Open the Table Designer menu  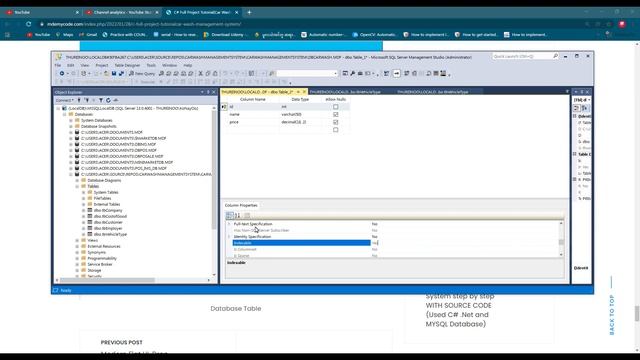click(x=127, y=65)
